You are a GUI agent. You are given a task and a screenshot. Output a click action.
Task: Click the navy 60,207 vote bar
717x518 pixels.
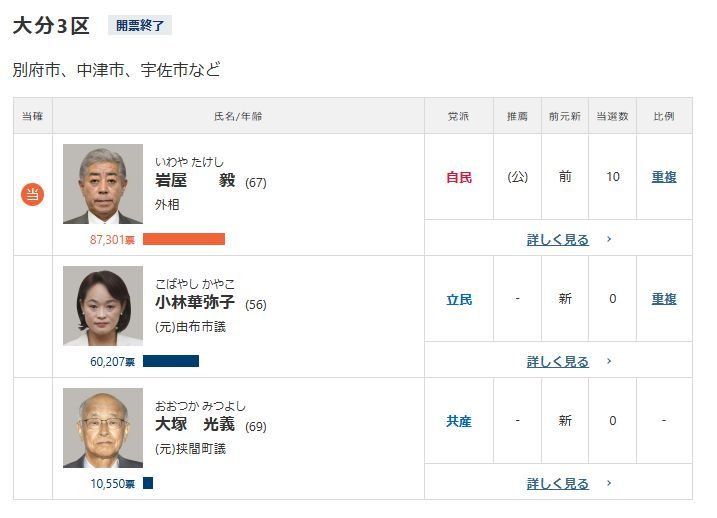point(171,361)
